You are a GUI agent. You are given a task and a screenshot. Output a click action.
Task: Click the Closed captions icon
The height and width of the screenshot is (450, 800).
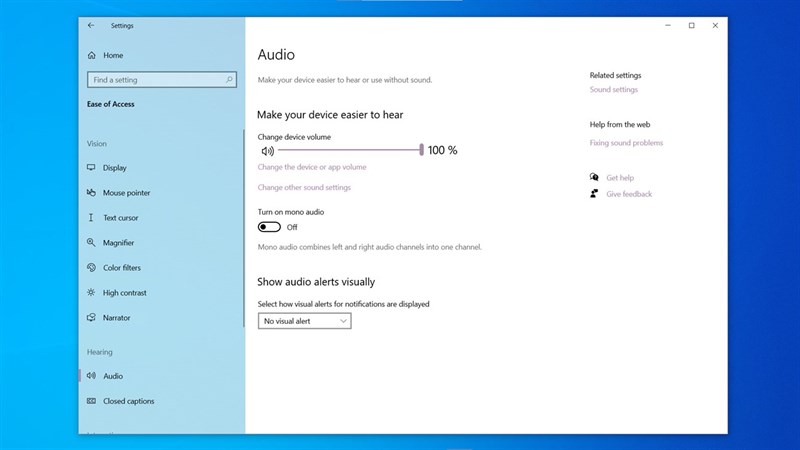[x=91, y=401]
